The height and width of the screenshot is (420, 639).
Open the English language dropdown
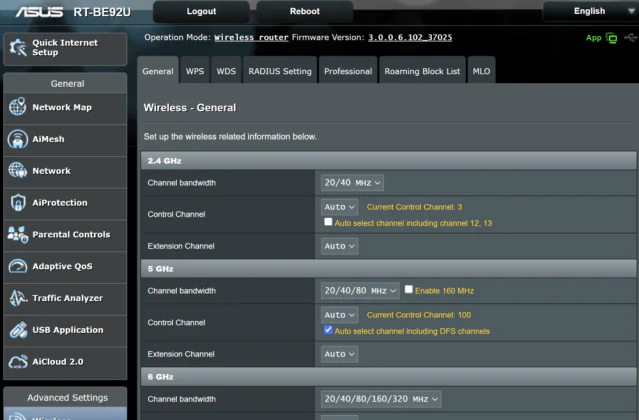(x=591, y=11)
